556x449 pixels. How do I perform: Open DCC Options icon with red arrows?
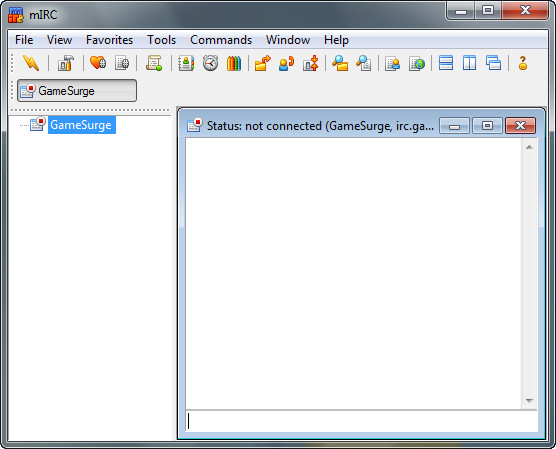[311, 63]
